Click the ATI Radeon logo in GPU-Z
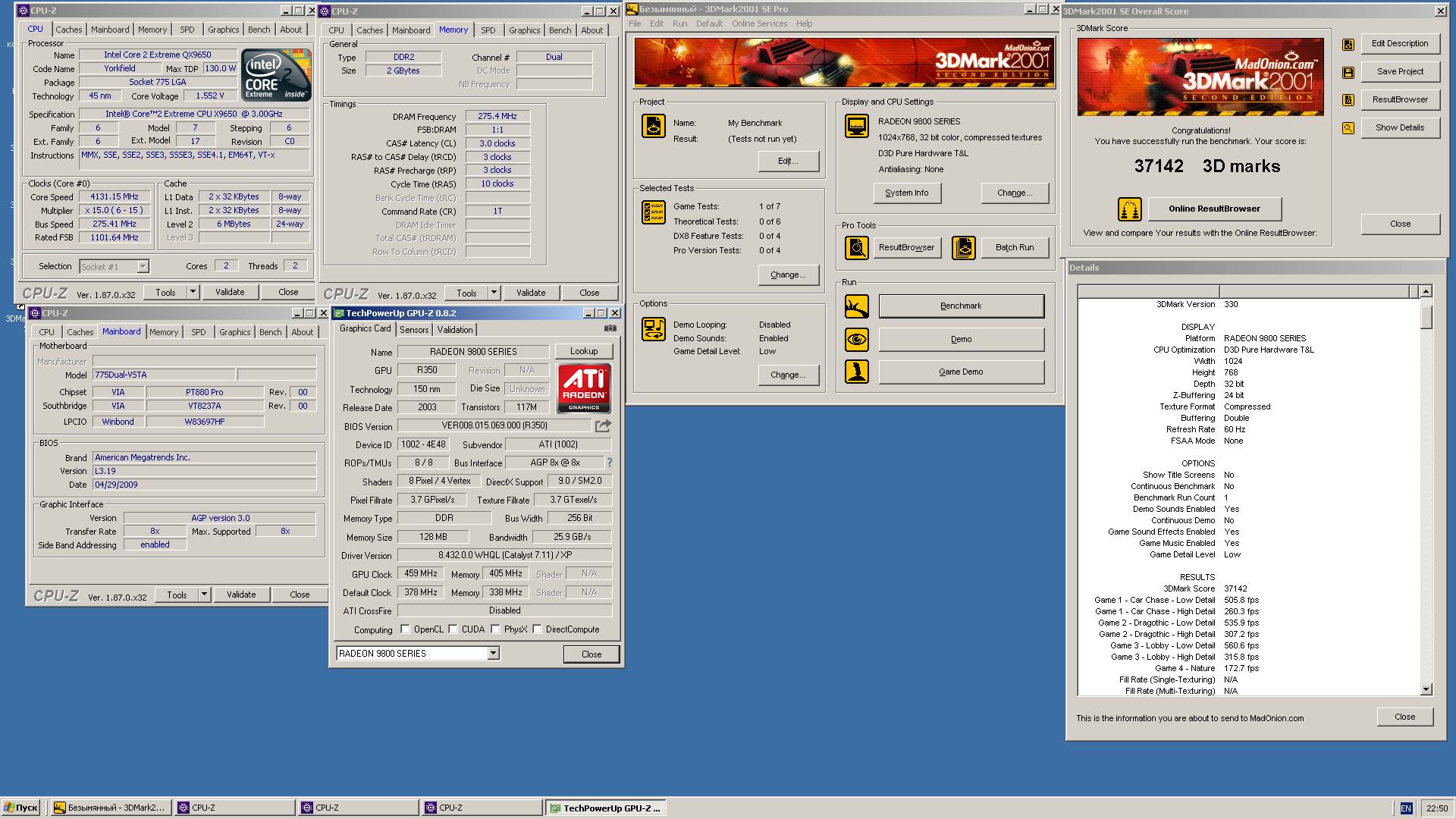This screenshot has height=819, width=1456. click(x=584, y=388)
